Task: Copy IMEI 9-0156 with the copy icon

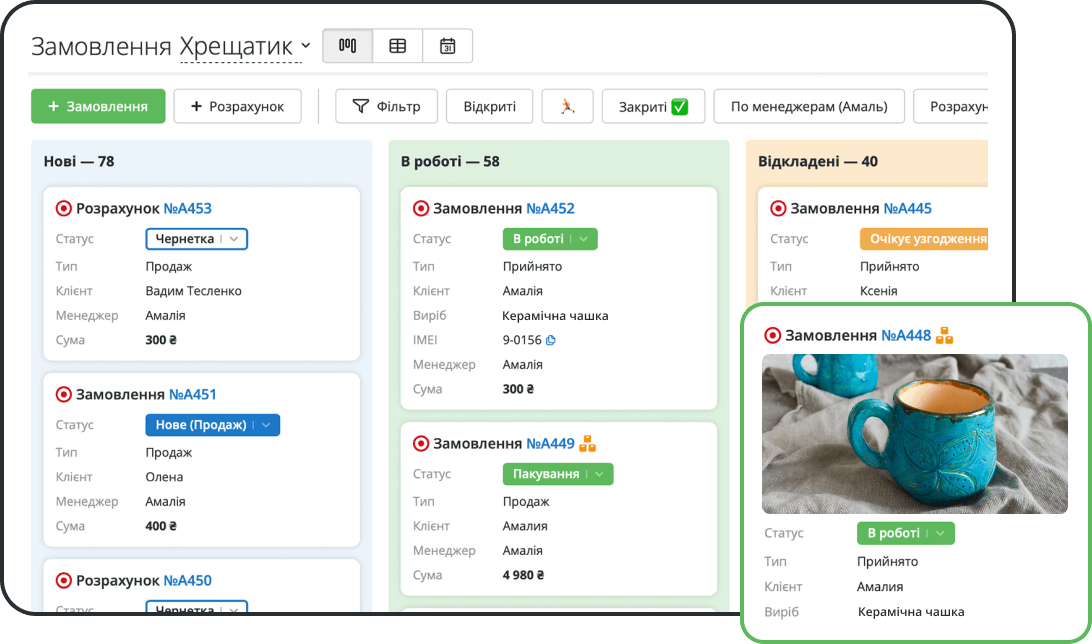Action: tap(551, 340)
